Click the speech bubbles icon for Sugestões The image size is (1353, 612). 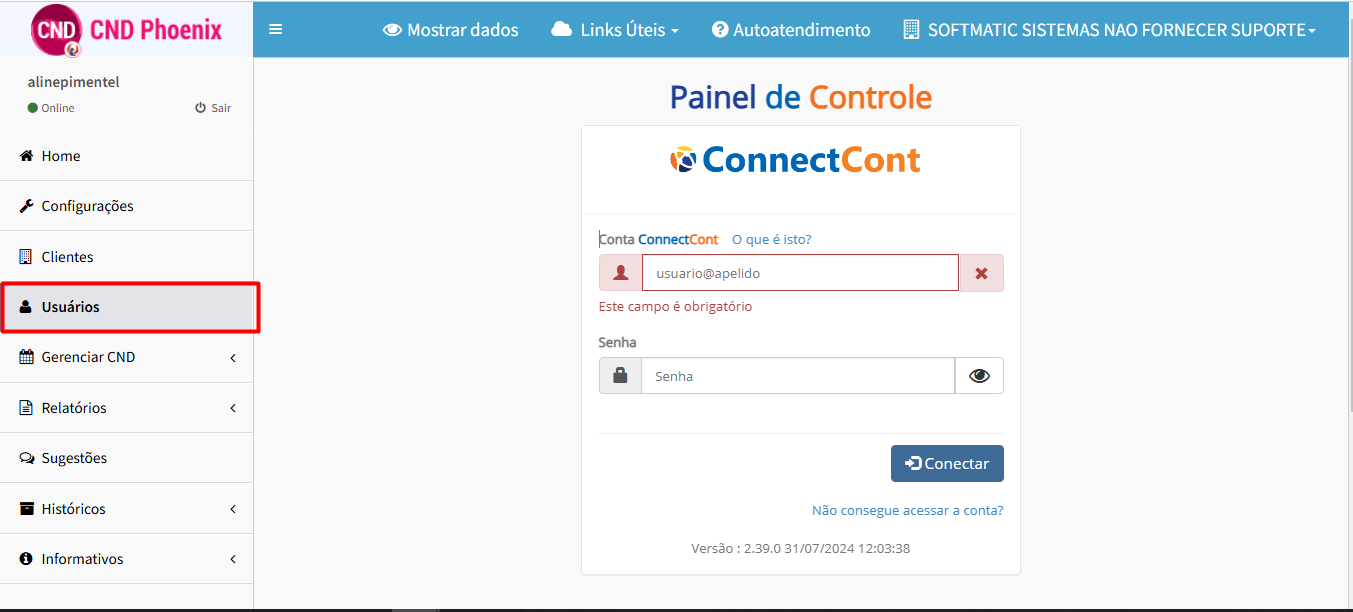pyautogui.click(x=27, y=458)
